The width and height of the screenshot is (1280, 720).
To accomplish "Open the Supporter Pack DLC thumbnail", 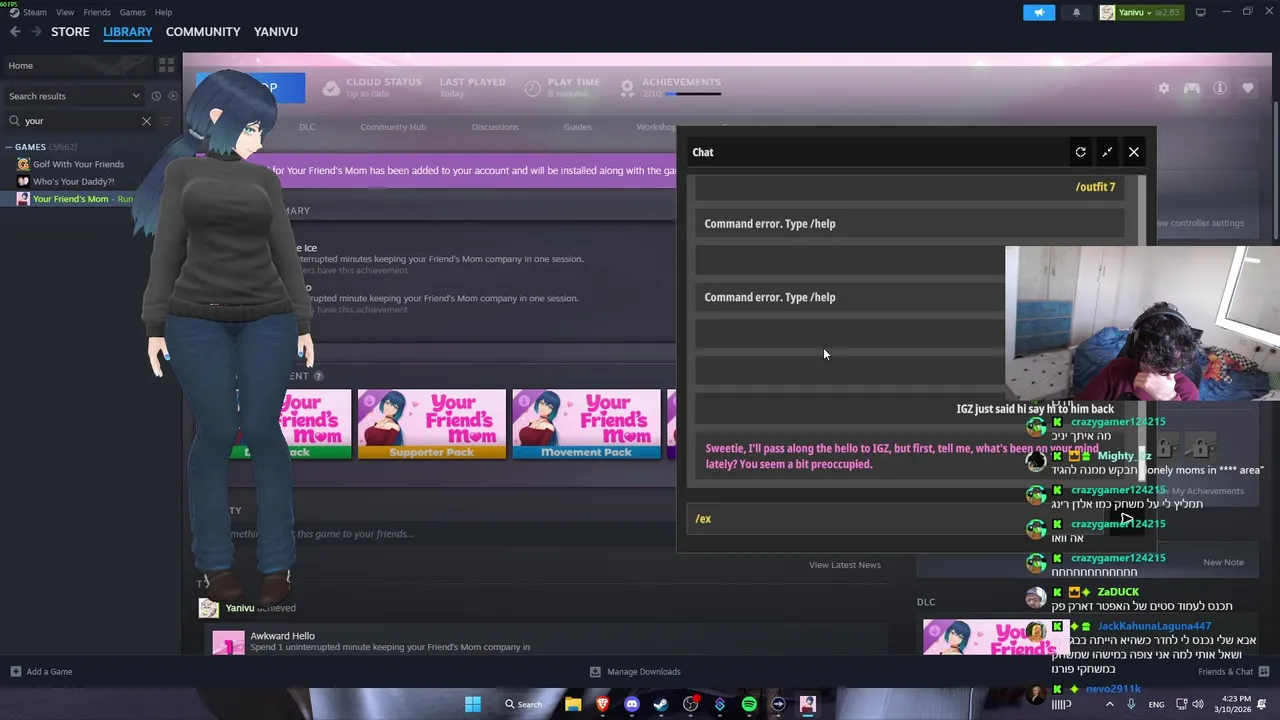I will click(x=431, y=425).
